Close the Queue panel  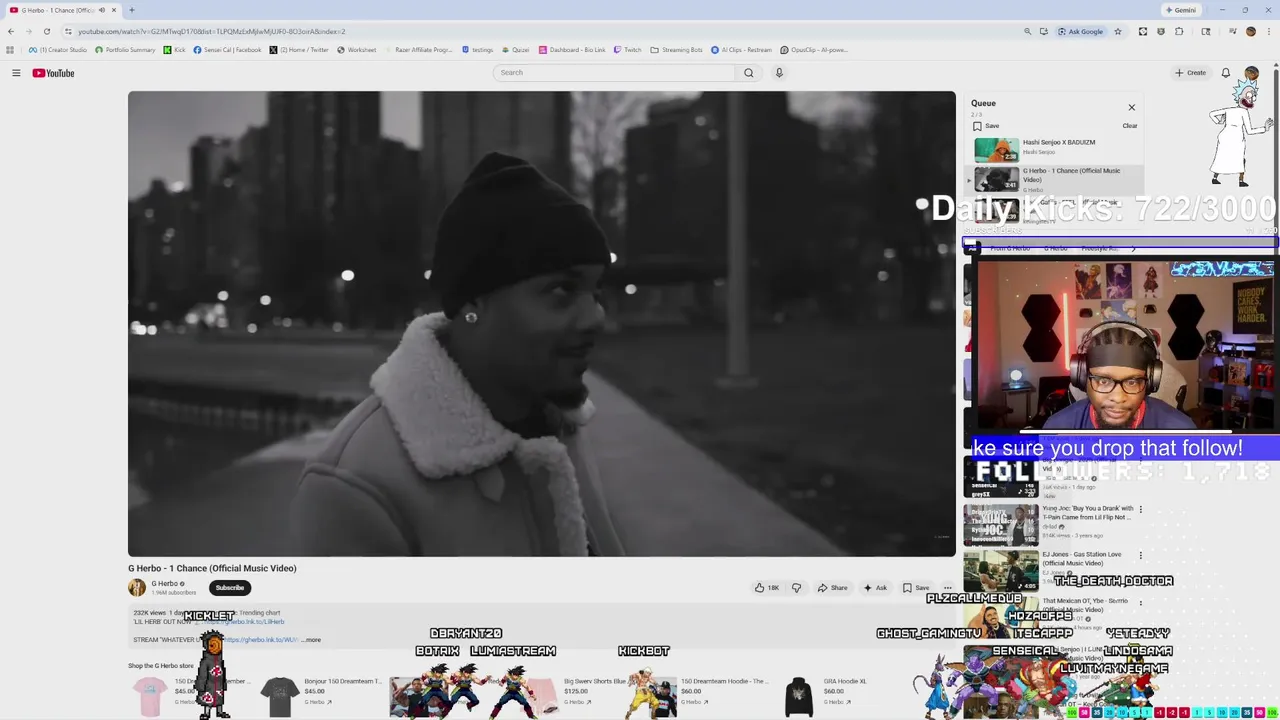click(1132, 107)
